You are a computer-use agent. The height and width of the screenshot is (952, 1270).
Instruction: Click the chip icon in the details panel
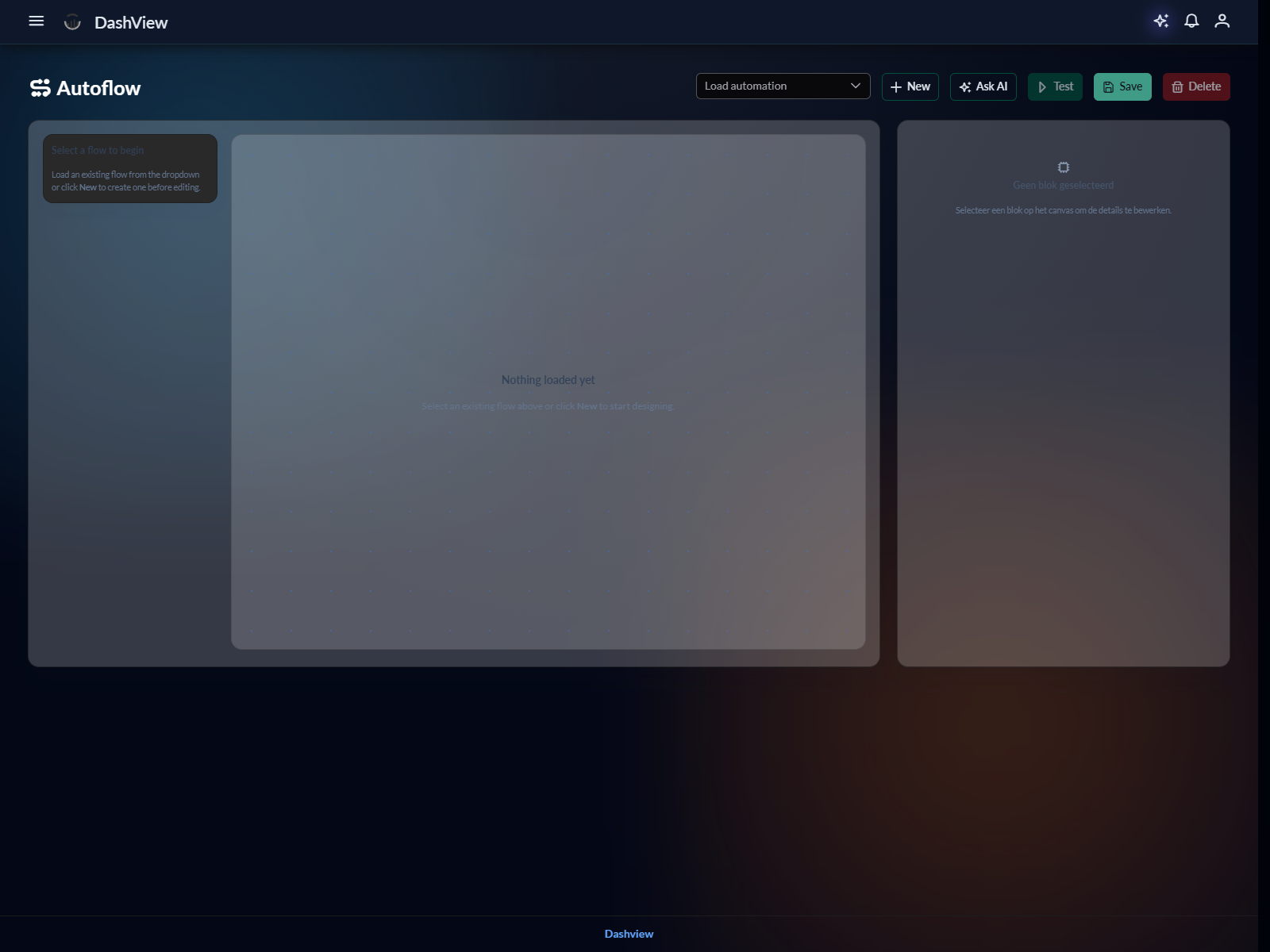1063,167
